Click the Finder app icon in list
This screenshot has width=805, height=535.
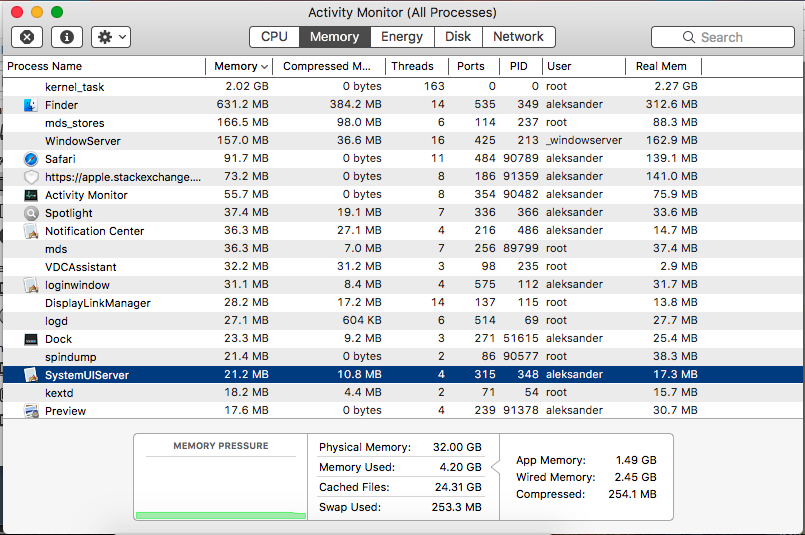(x=31, y=105)
